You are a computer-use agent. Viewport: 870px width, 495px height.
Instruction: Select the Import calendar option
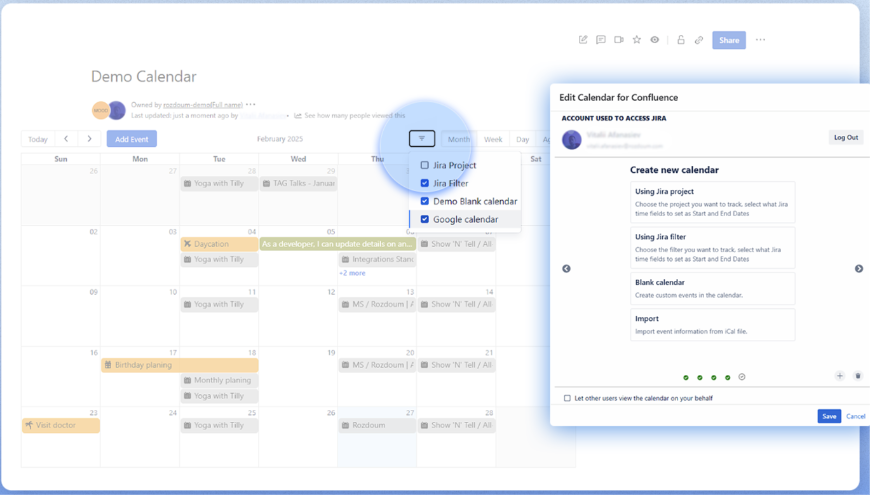(712, 325)
